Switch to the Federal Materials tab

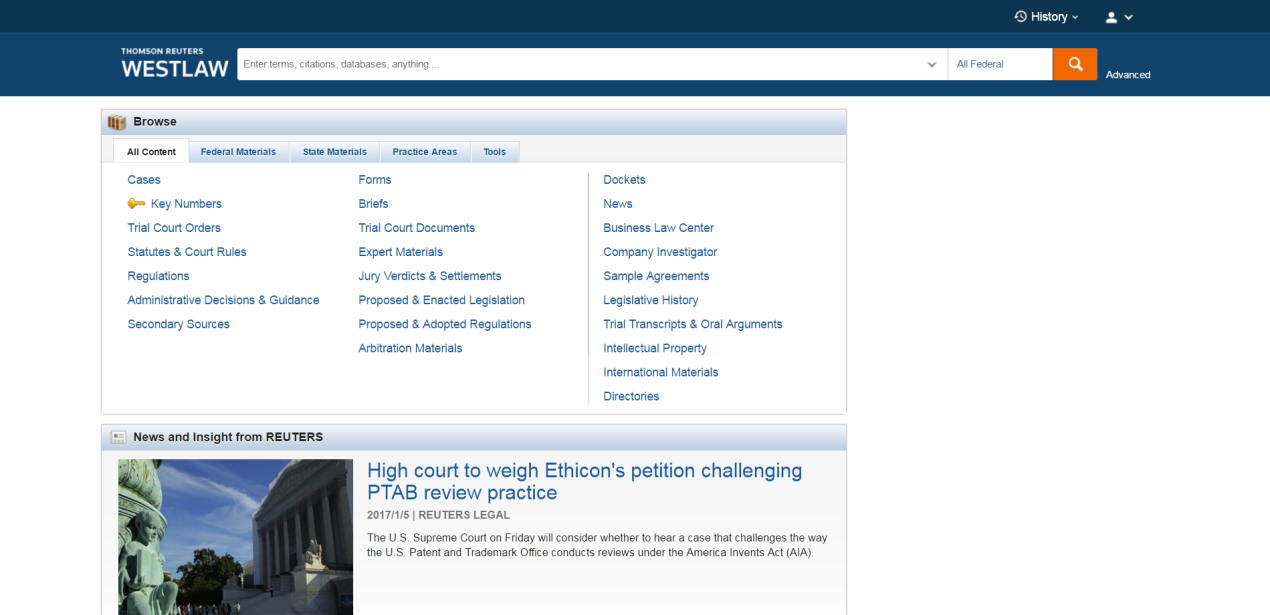238,152
